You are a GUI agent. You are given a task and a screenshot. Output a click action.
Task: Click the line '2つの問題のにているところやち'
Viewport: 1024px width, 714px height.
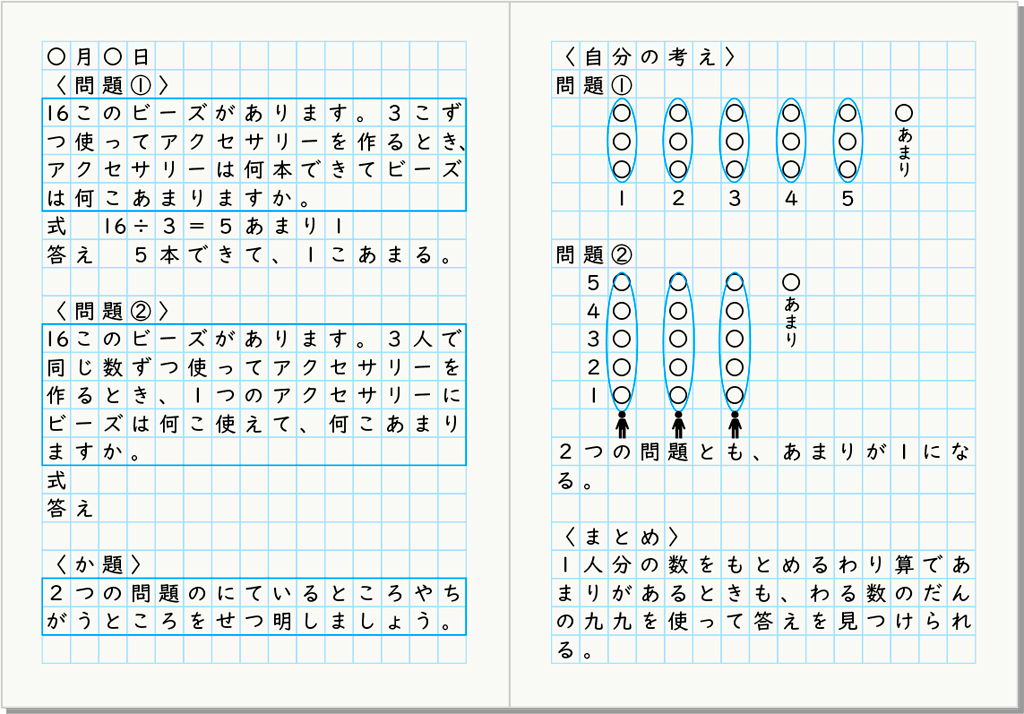[254, 593]
